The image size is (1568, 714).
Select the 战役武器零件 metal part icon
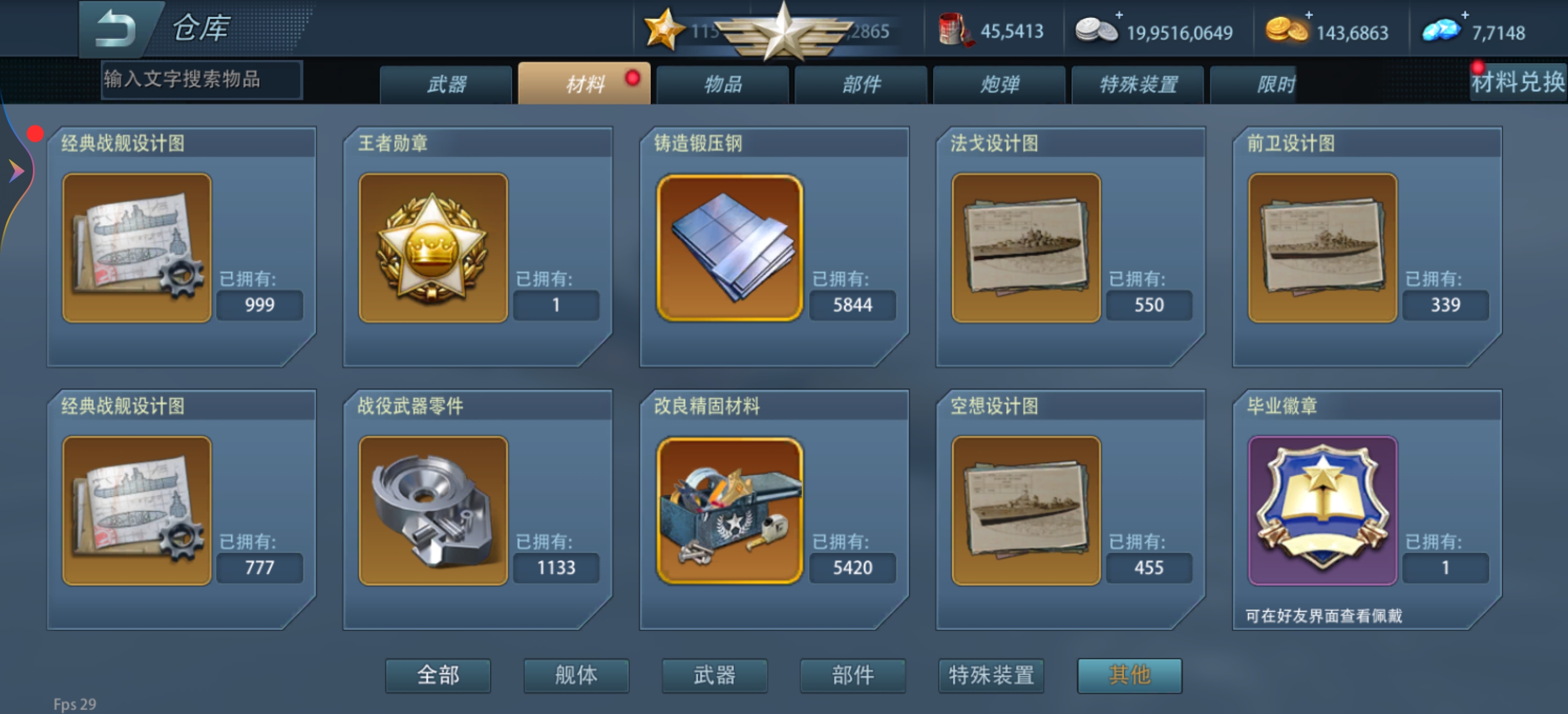pyautogui.click(x=433, y=510)
